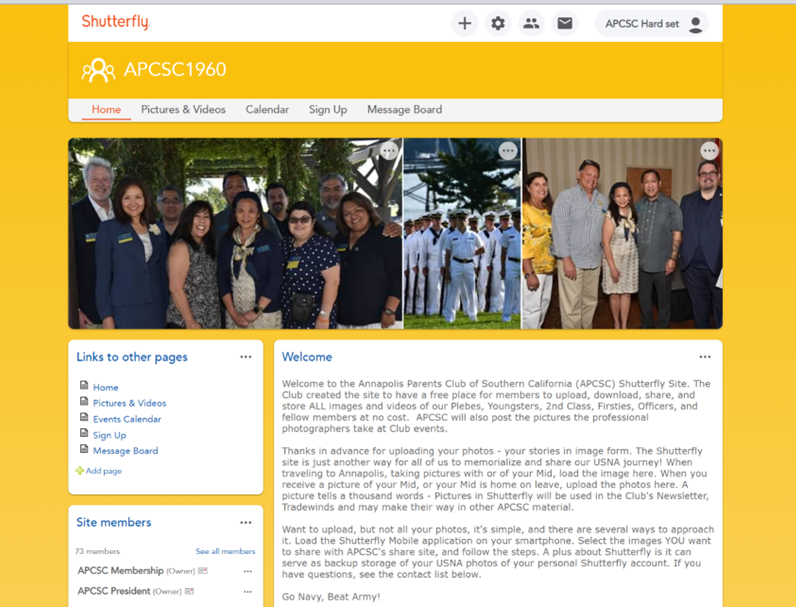Select the Home tab
796x607 pixels.
click(106, 110)
